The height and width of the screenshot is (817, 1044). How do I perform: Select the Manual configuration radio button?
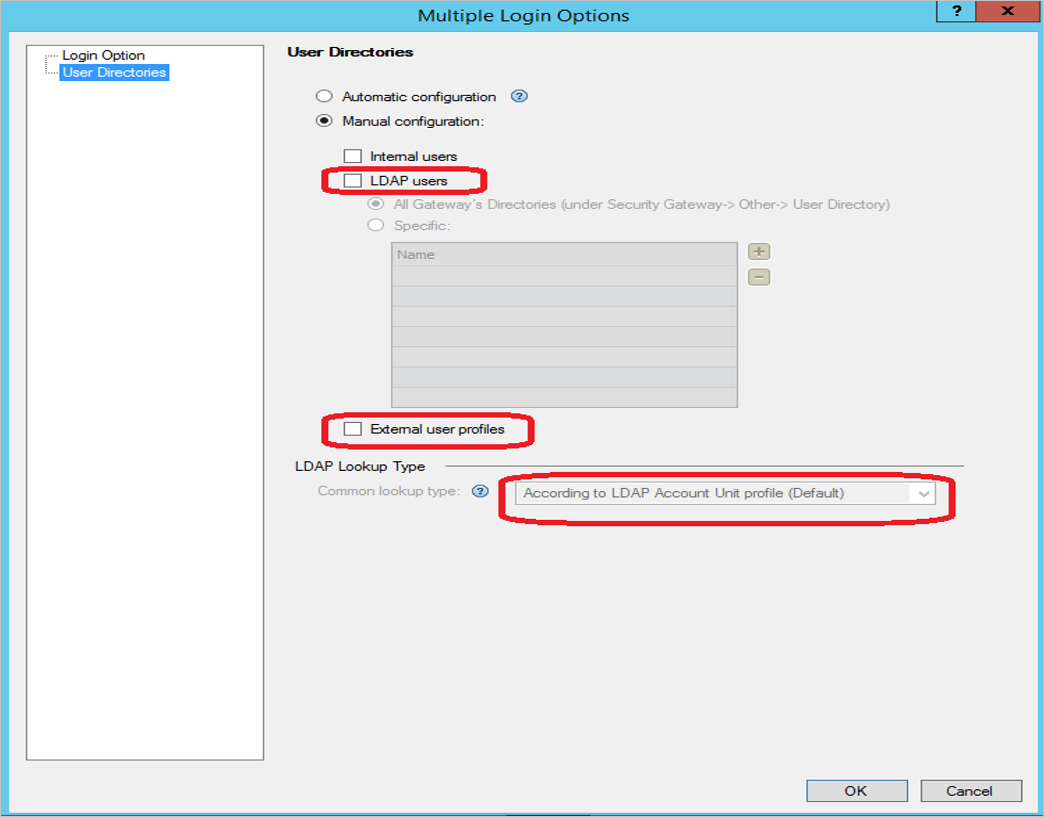[323, 119]
